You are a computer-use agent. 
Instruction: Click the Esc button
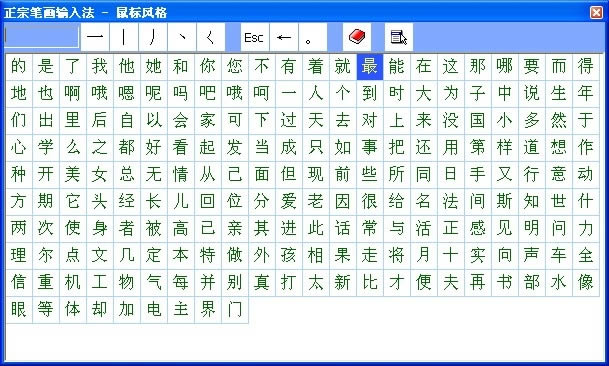[255, 37]
